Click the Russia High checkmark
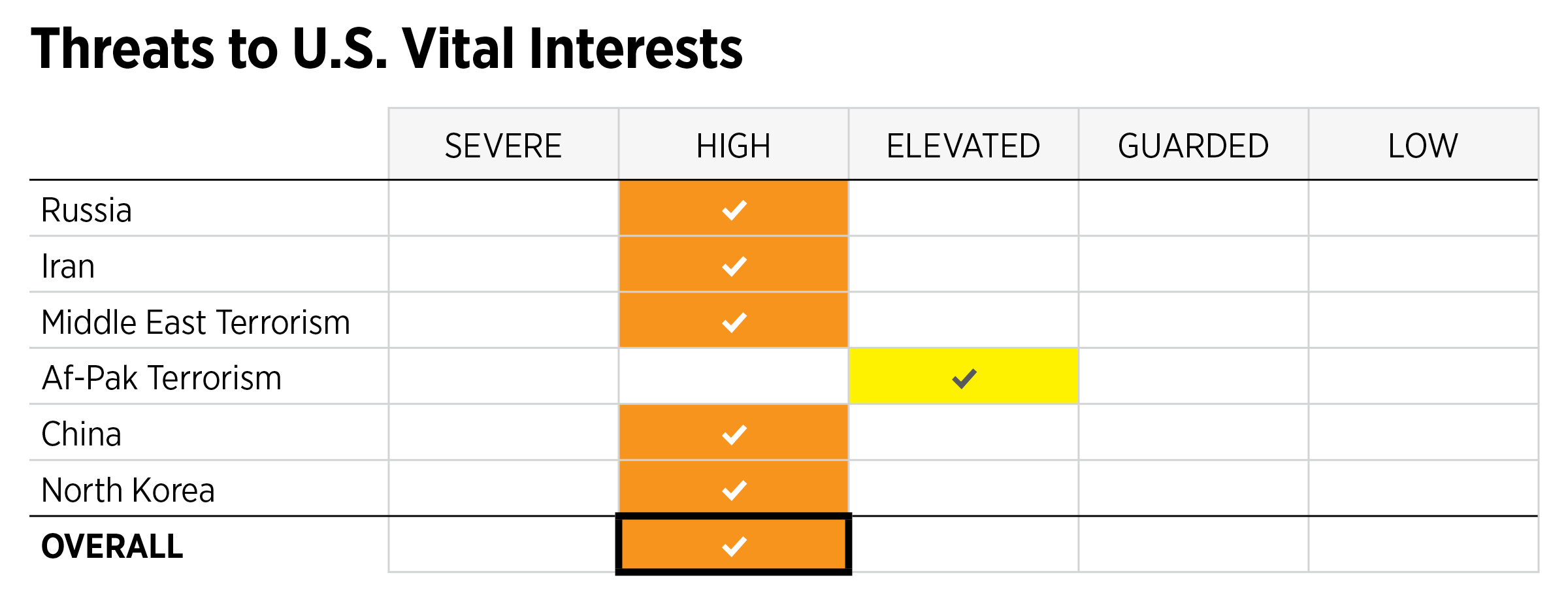This screenshot has height=614, width=1568. click(734, 210)
